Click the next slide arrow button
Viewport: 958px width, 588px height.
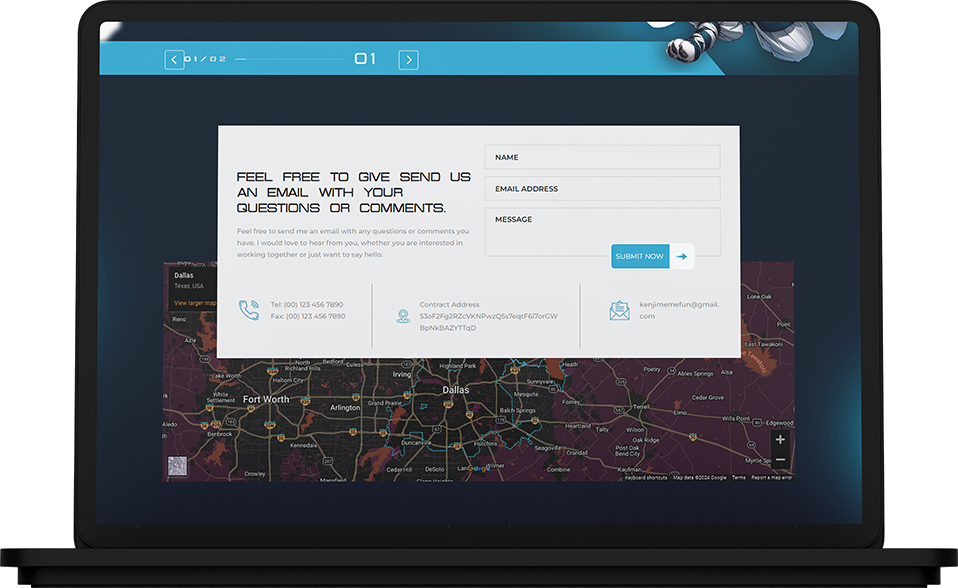[x=408, y=60]
